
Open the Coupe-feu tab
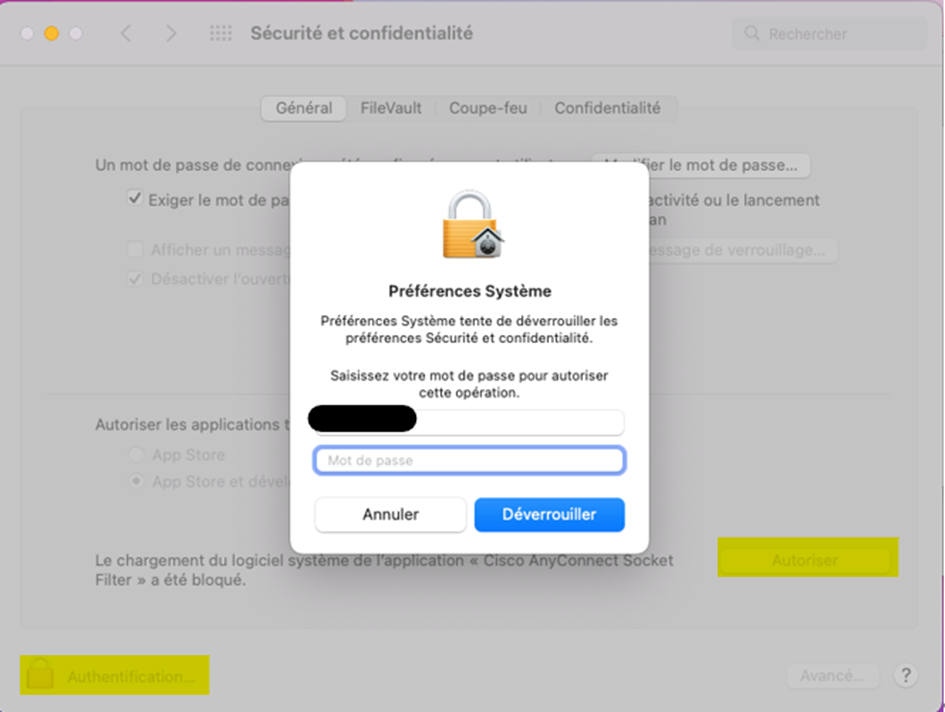[x=488, y=109]
